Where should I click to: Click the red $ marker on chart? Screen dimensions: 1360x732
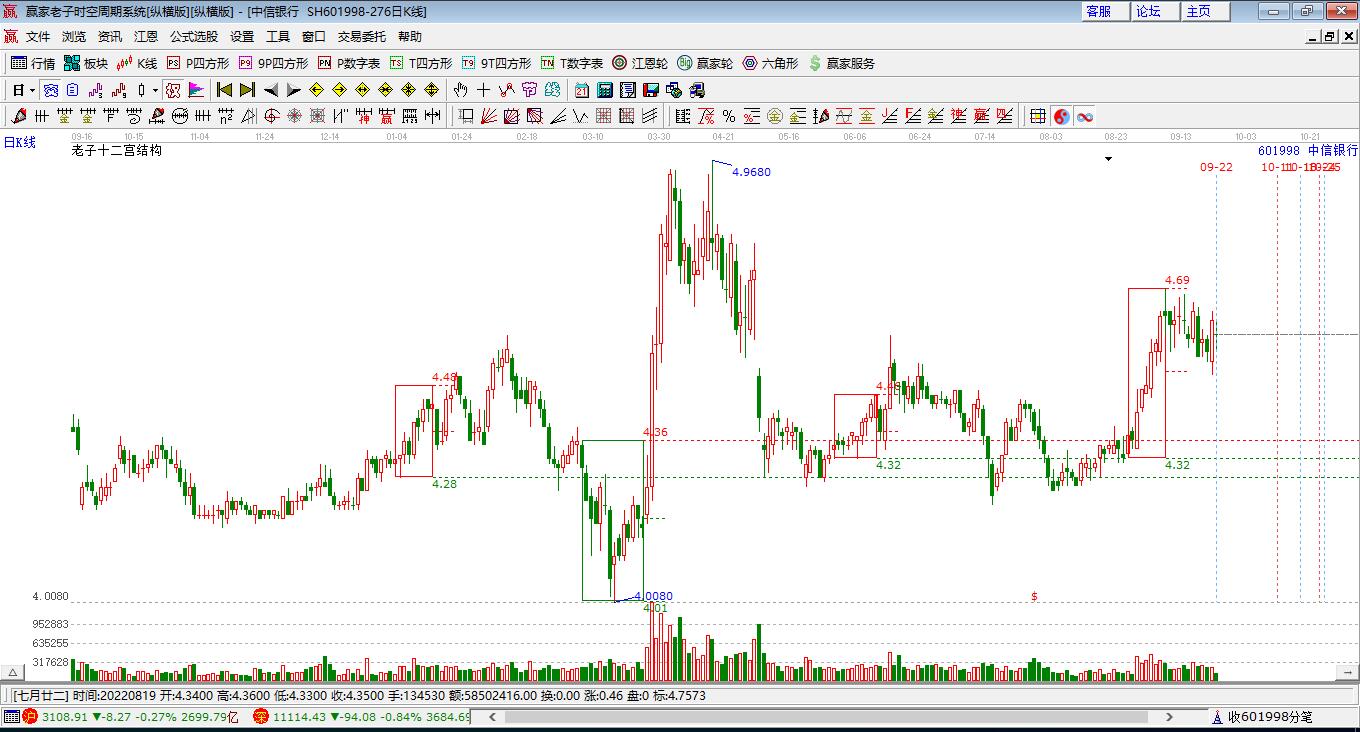click(x=1034, y=596)
